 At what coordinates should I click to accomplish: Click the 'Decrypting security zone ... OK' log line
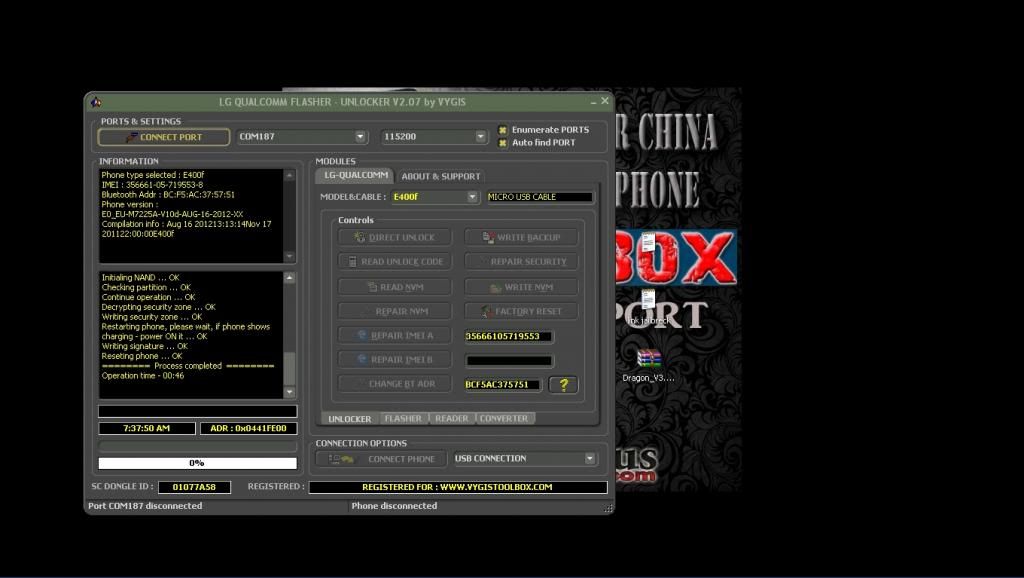159,307
